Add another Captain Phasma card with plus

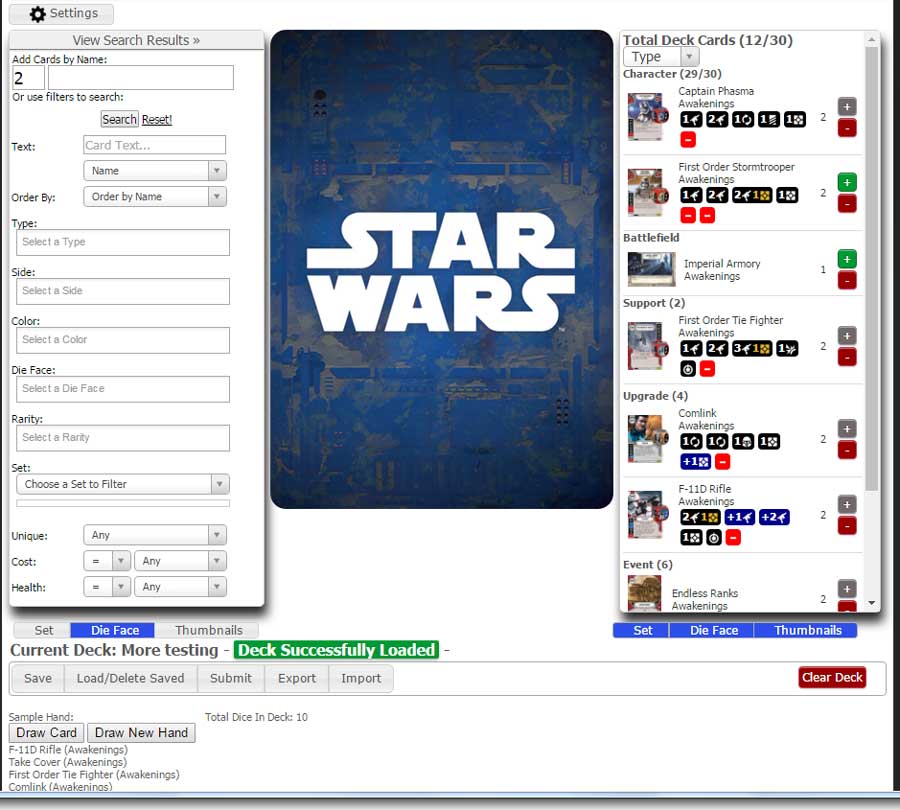click(x=847, y=107)
